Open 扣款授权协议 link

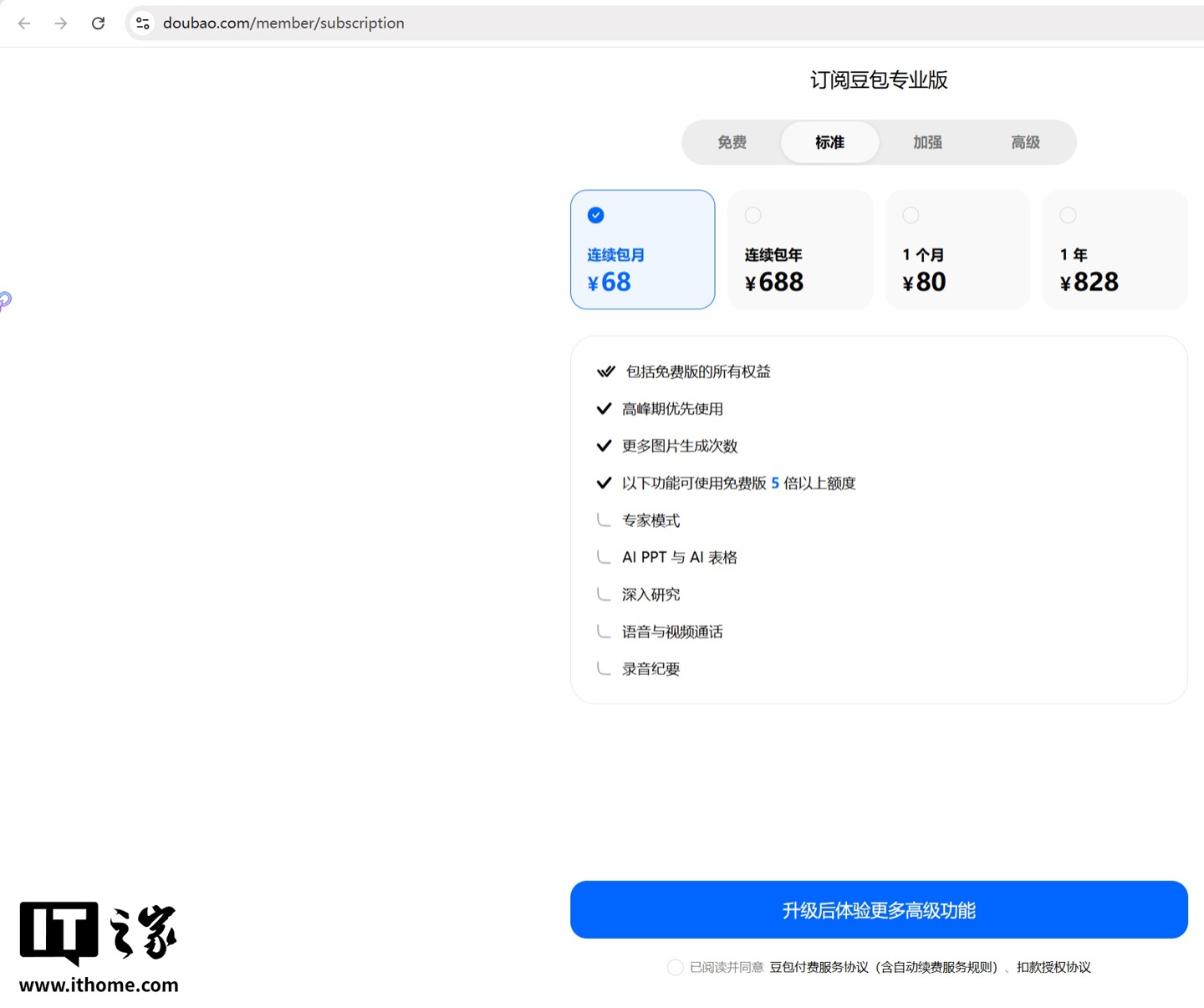1053,967
